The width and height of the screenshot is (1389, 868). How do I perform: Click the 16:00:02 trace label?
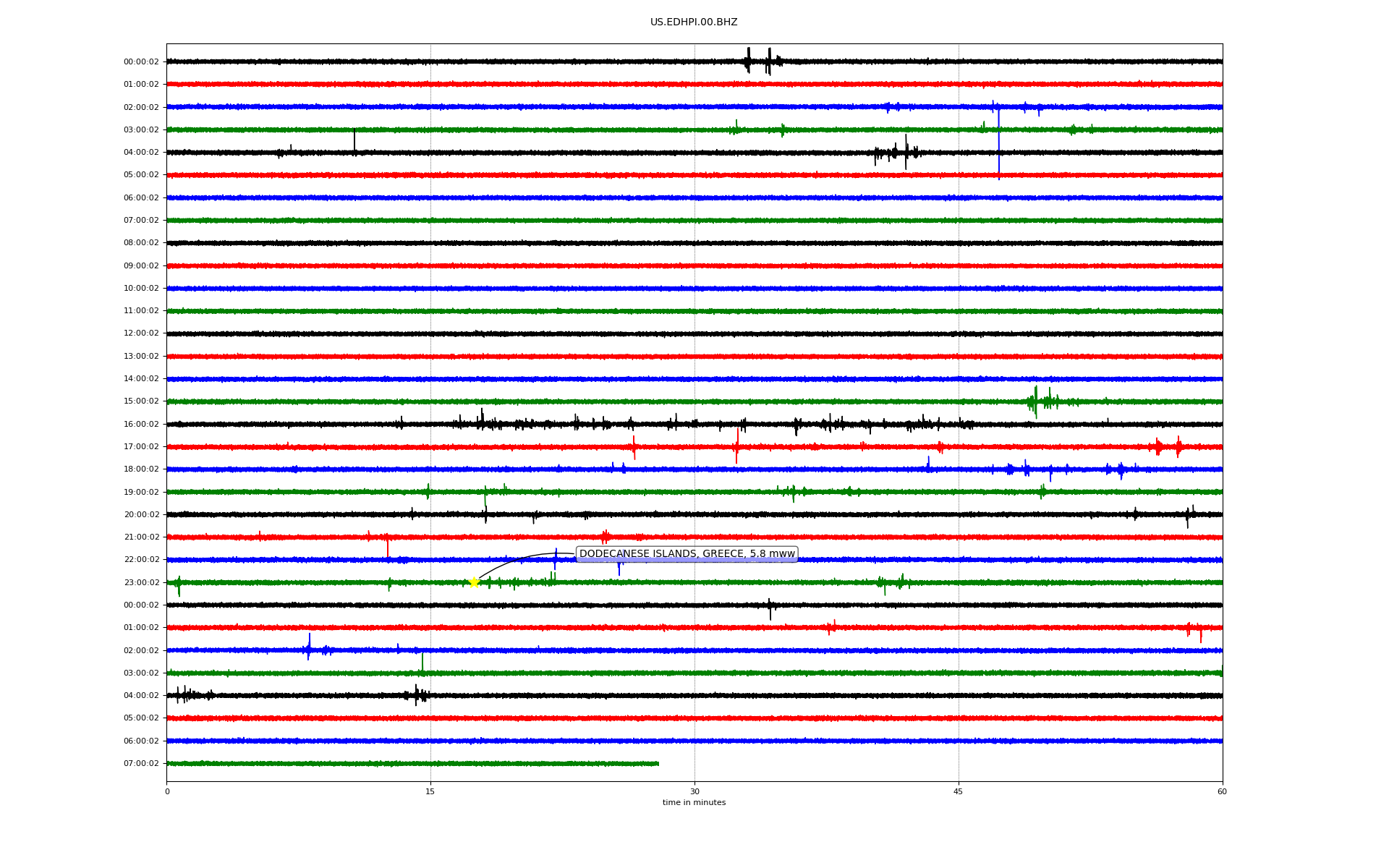click(141, 424)
